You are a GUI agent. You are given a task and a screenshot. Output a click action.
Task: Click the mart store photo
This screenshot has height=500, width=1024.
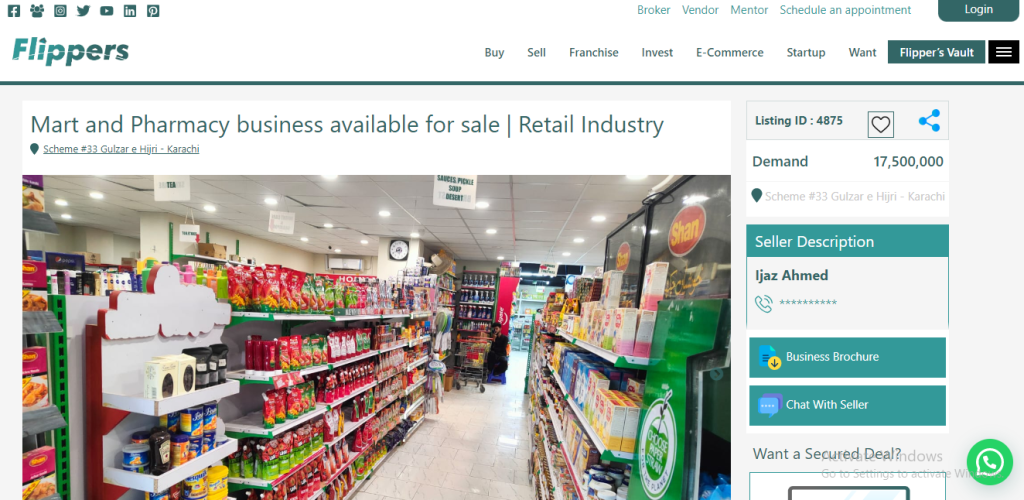(x=376, y=337)
